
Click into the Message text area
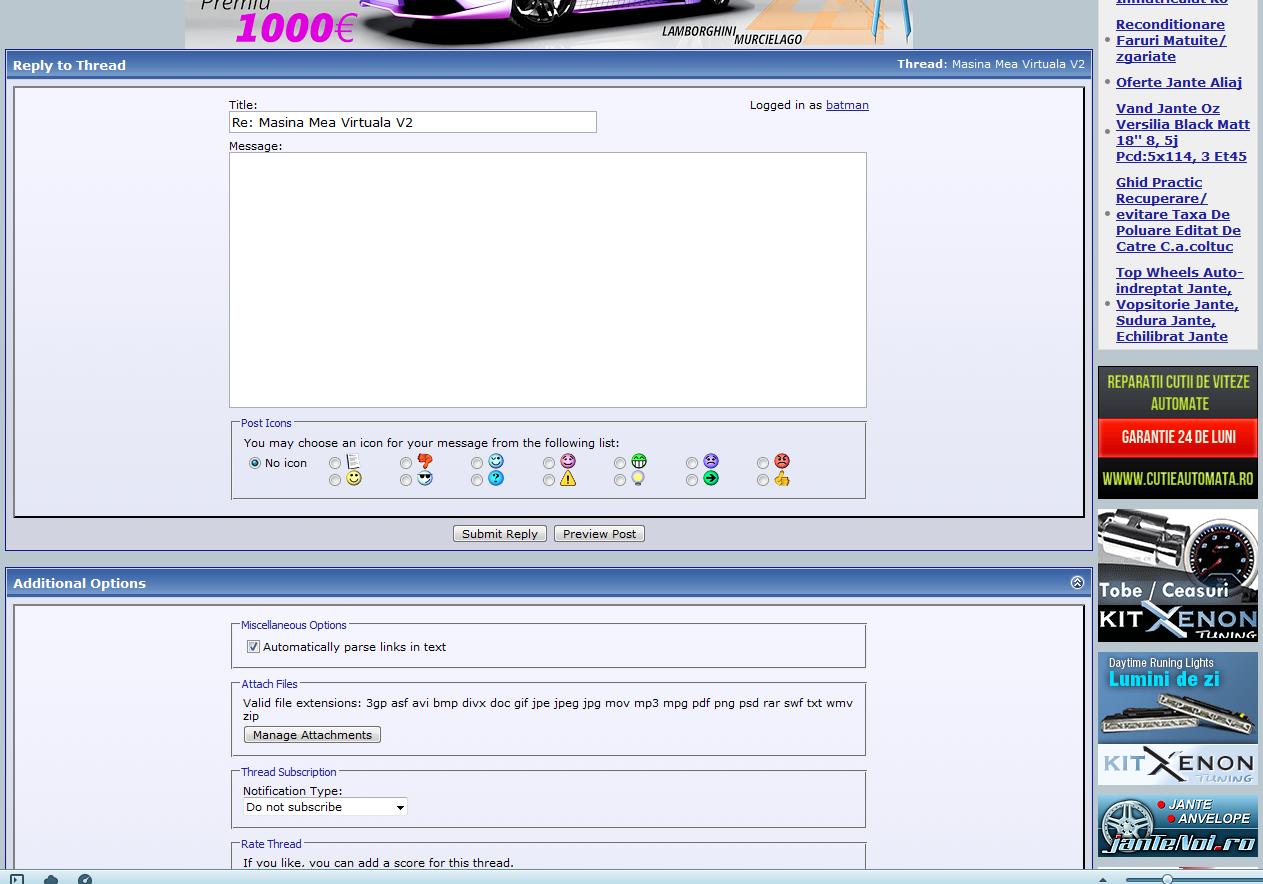(x=548, y=280)
